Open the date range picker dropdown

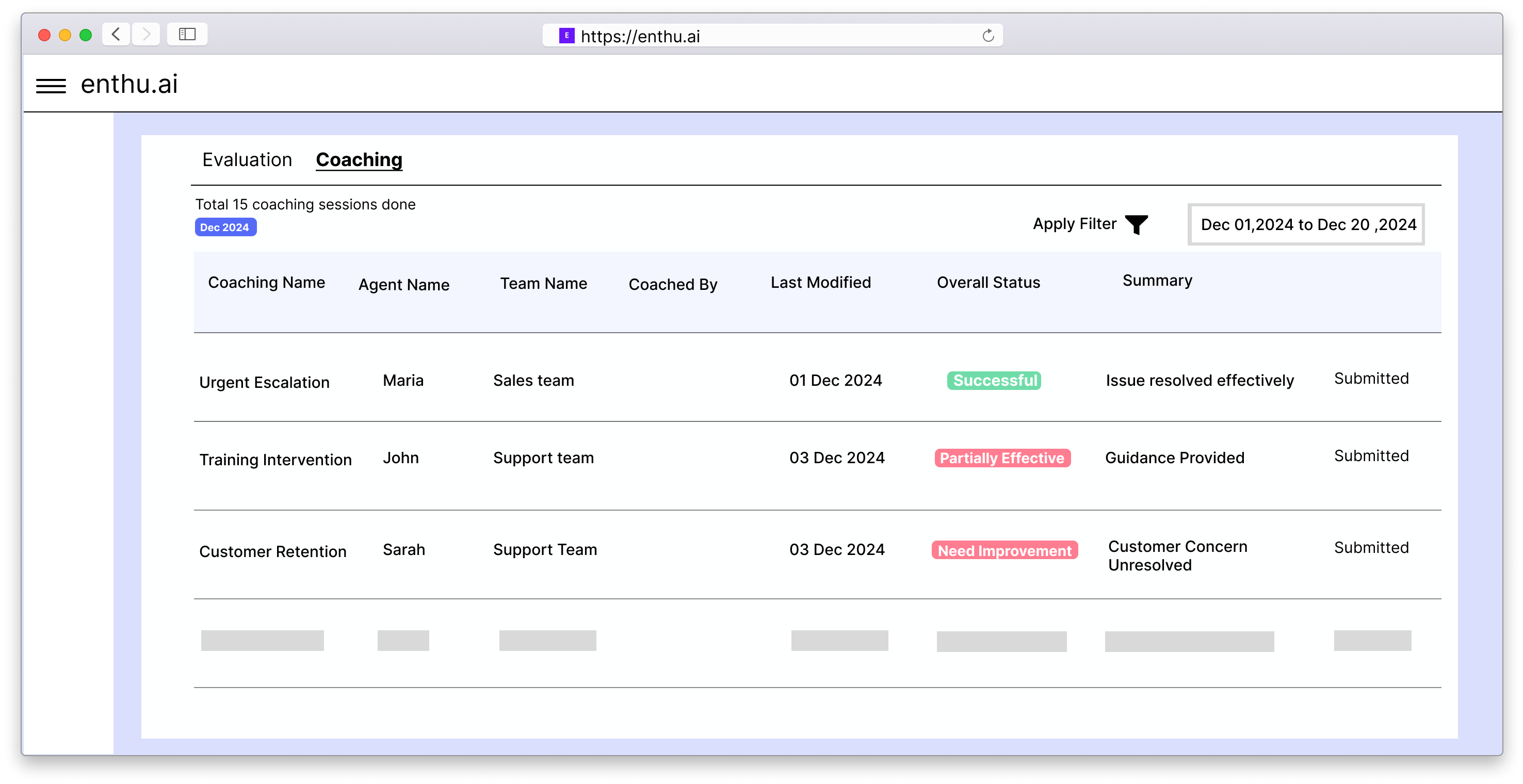pos(1308,224)
